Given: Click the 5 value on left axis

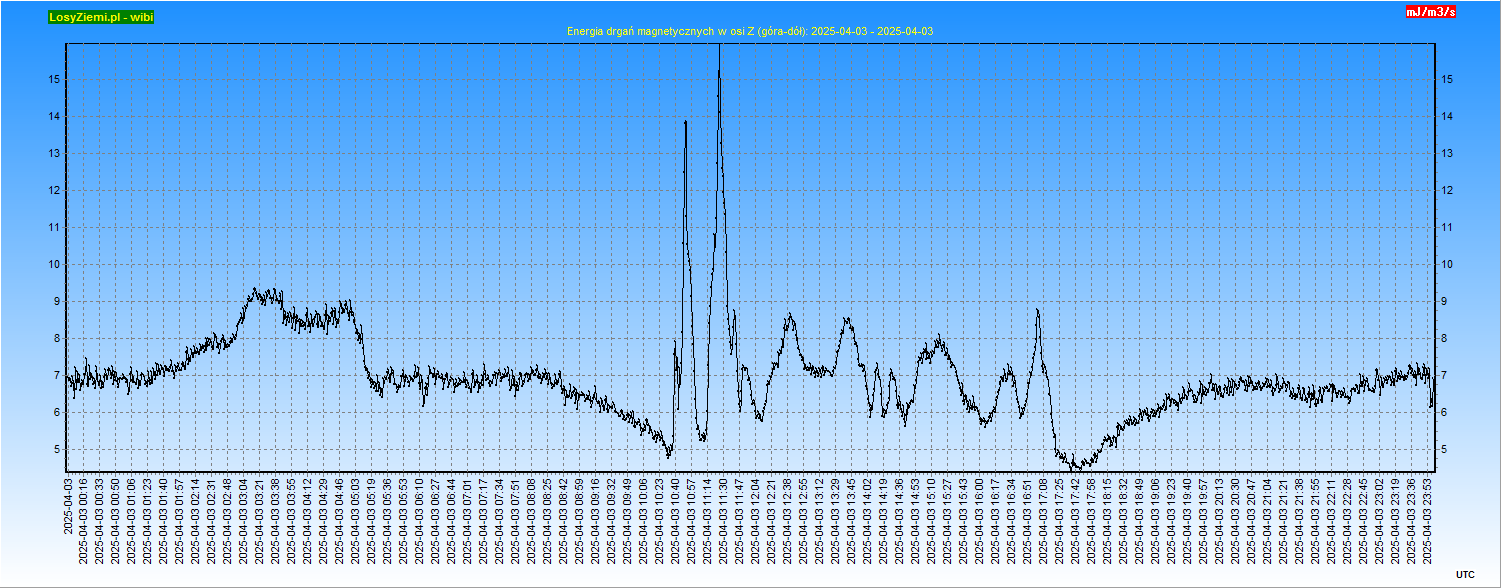Looking at the screenshot, I should pos(57,450).
